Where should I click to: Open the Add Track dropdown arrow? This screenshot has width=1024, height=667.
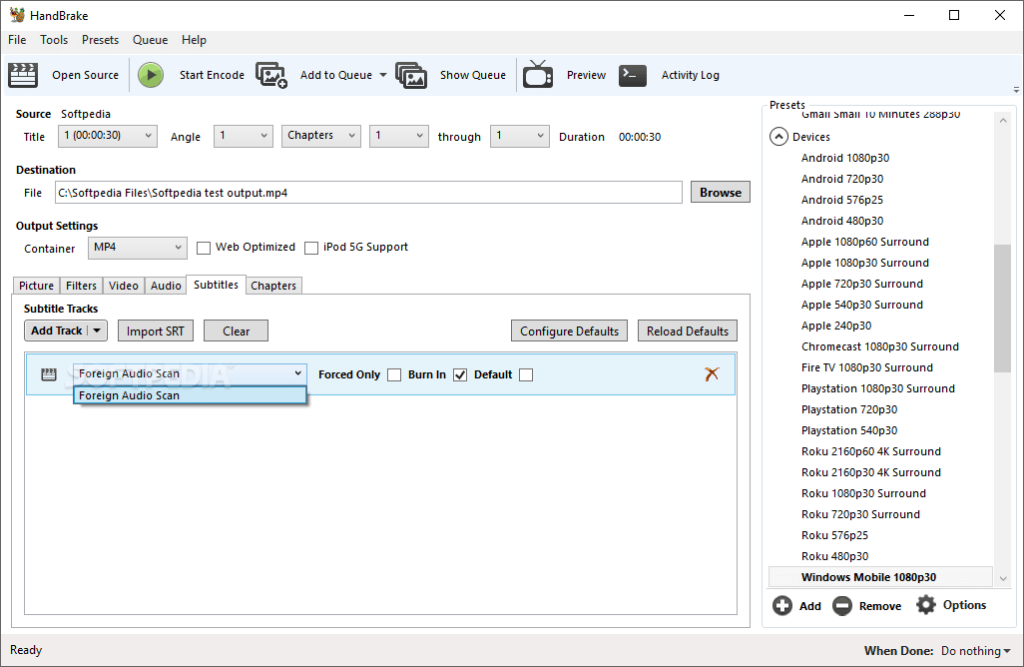point(97,331)
